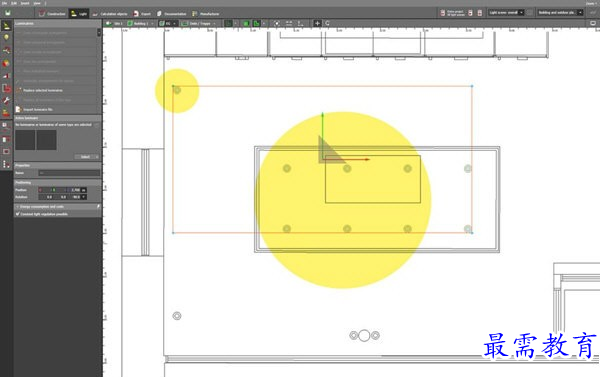The image size is (605, 377).
Task: Click the green corner handle of arrangement frame
Action: 173,86
